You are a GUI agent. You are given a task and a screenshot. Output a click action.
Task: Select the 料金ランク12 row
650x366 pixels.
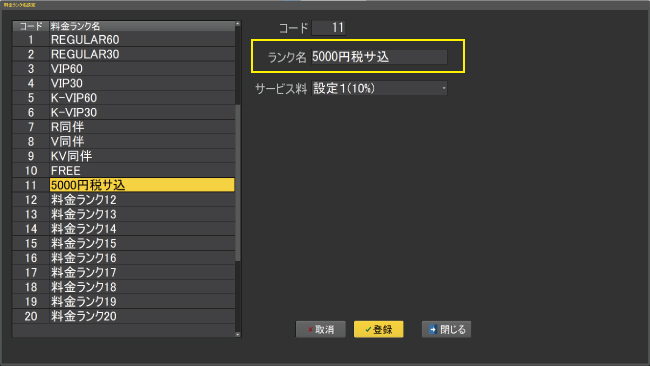[124, 200]
